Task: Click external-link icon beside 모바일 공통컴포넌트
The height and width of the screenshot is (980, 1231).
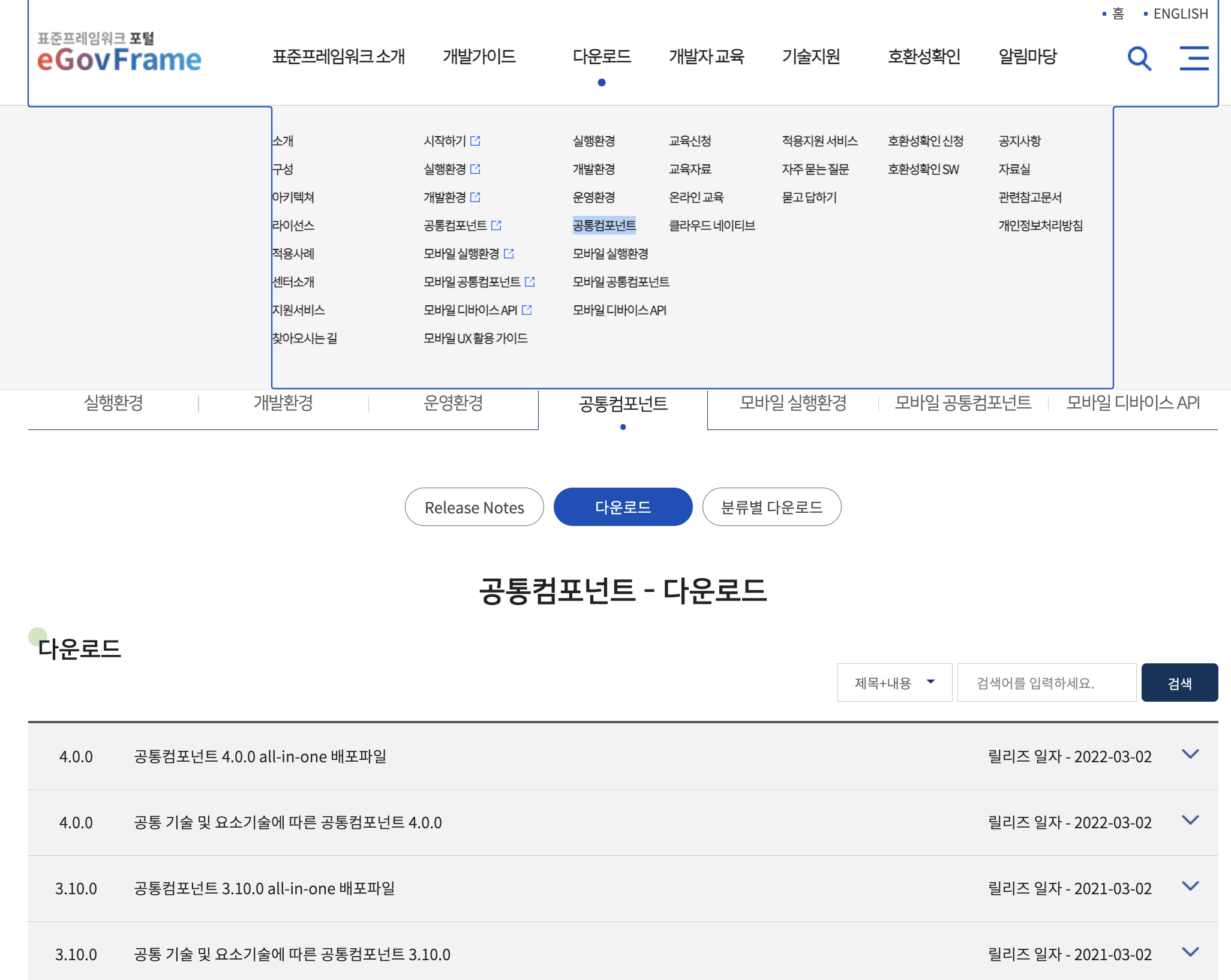Action: pyautogui.click(x=530, y=282)
